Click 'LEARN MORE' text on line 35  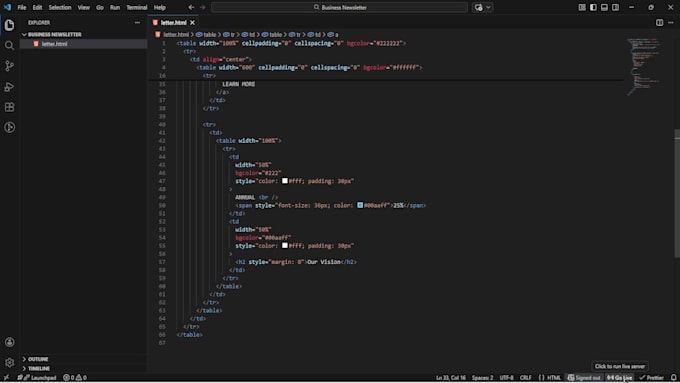[239, 84]
